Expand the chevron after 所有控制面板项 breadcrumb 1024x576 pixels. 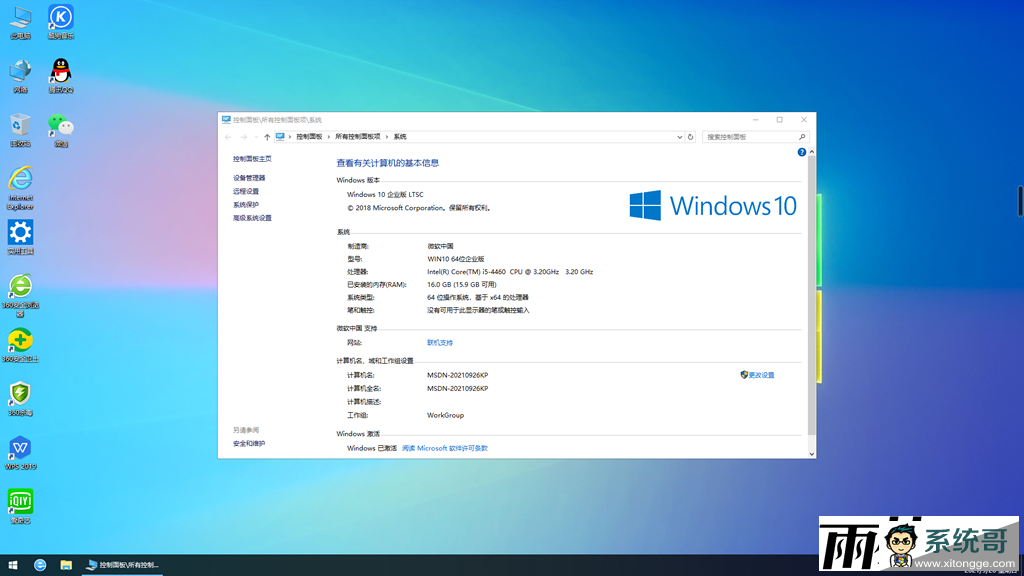[x=387, y=137]
